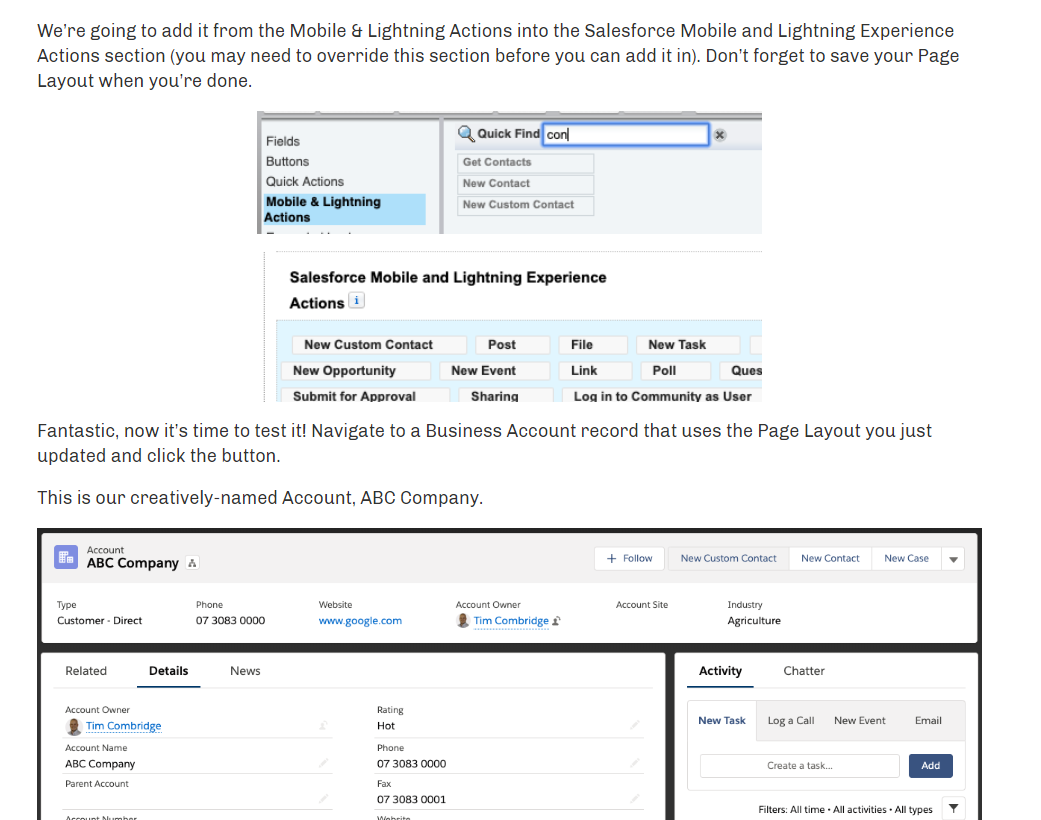Viewport: 1041px width, 820px height.
Task: Click the Get Contacts palette action
Action: (x=525, y=162)
